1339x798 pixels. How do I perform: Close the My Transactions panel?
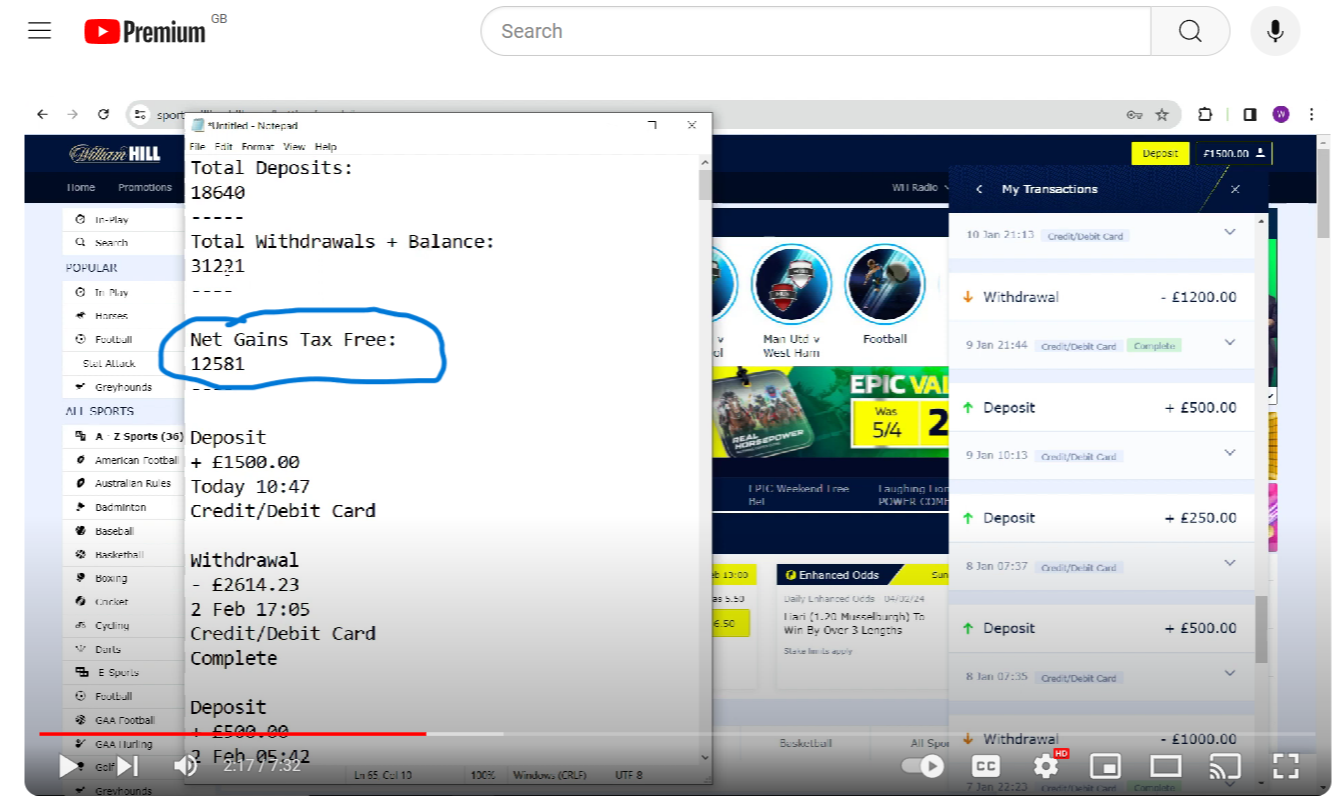coord(1235,189)
